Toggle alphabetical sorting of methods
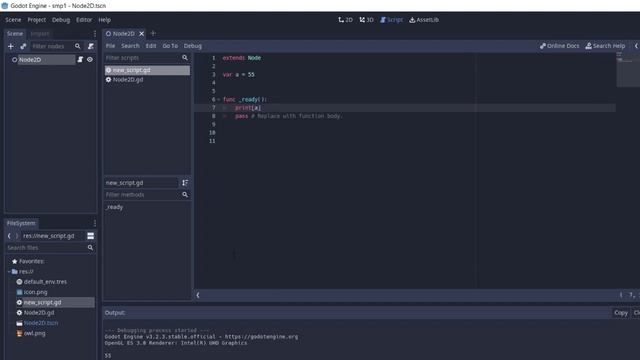The width and height of the screenshot is (640, 360). (185, 183)
